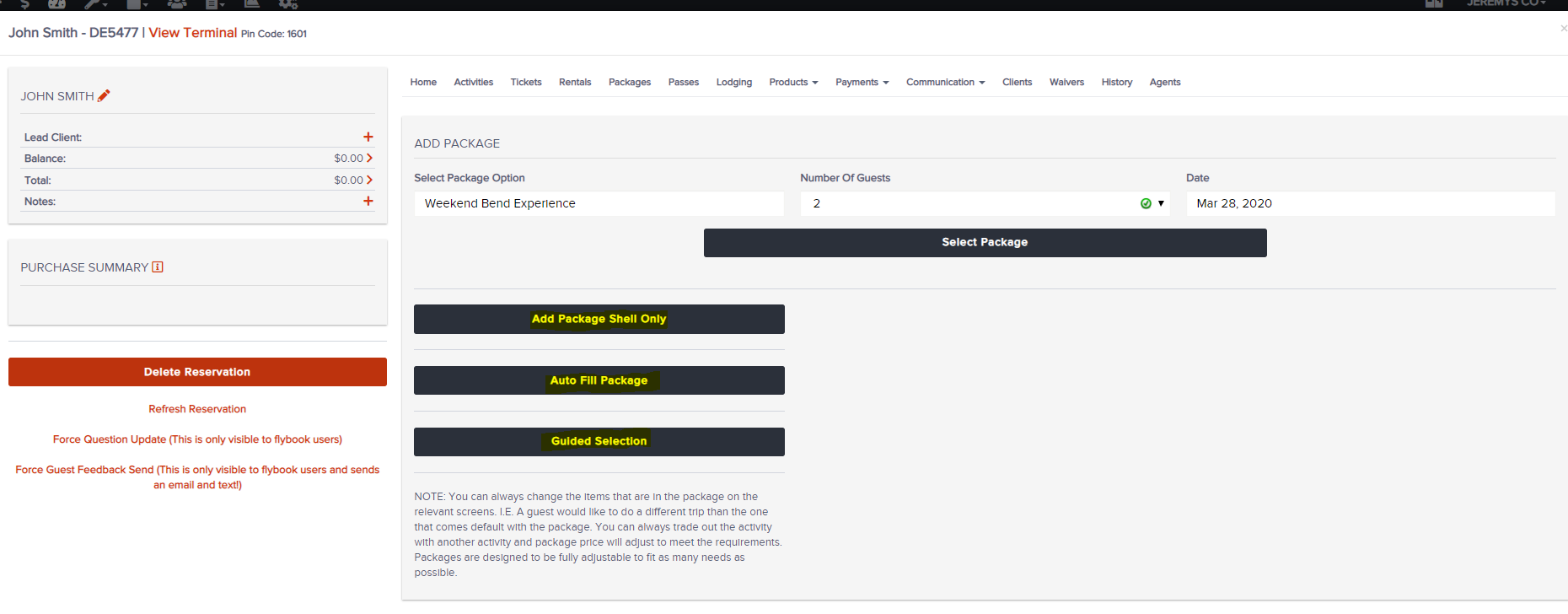Open the dollar sign icon in top bar
The height and width of the screenshot is (614, 1568).
[25, 4]
